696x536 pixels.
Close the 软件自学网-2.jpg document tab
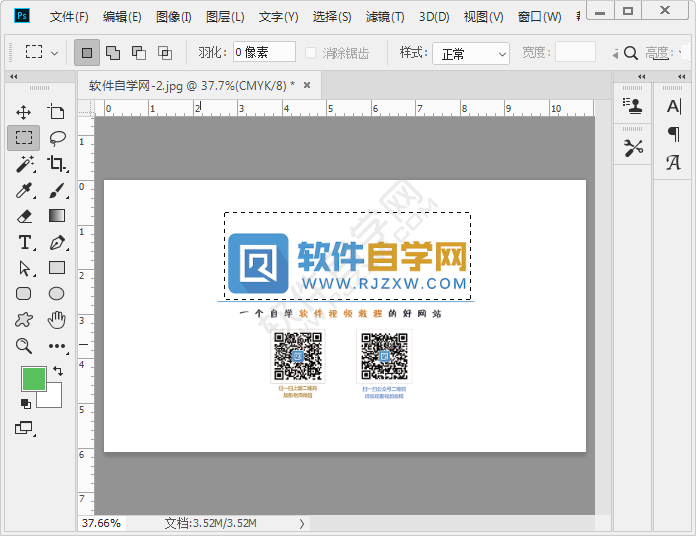(307, 85)
